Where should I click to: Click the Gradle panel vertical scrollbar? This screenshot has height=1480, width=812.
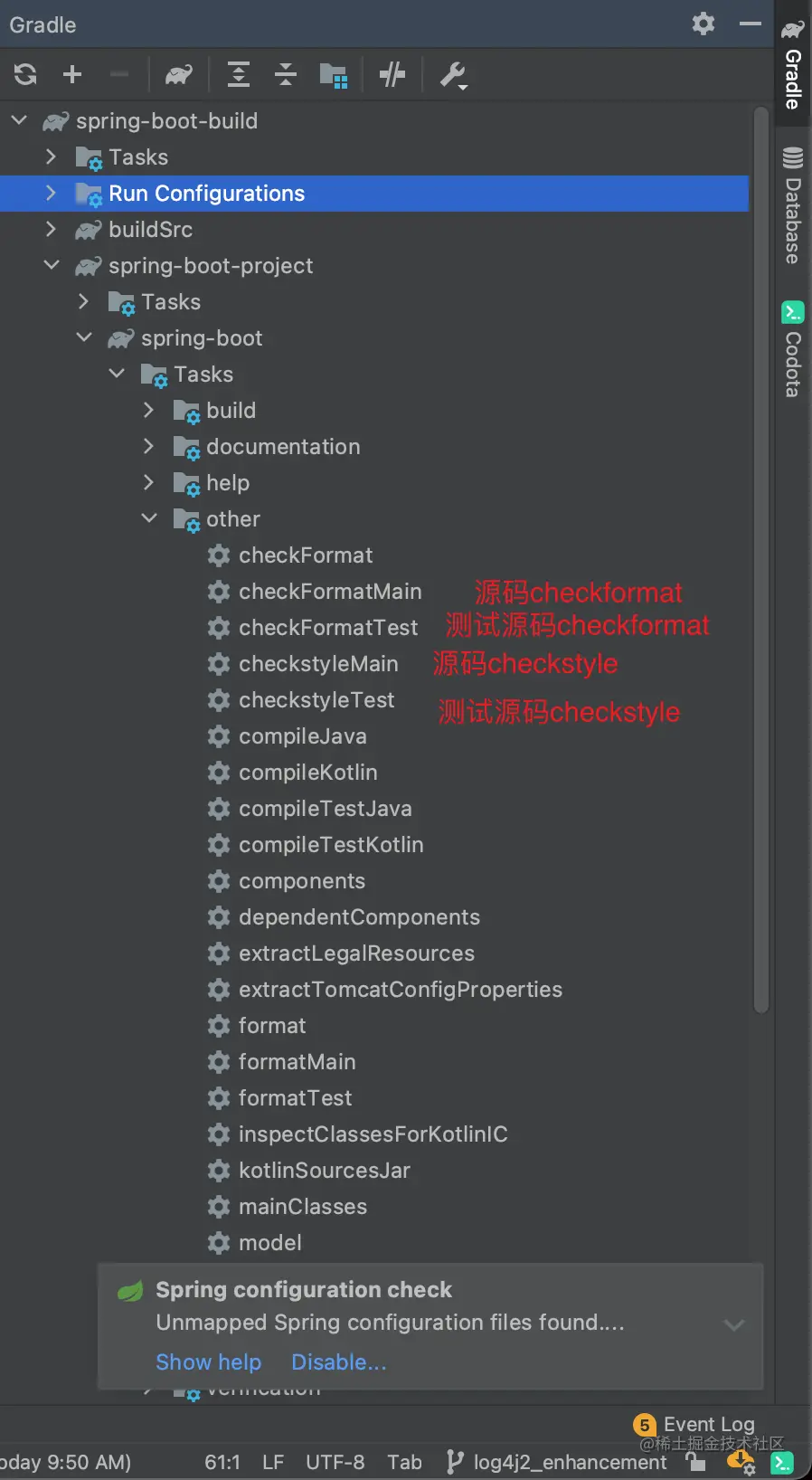(761, 561)
